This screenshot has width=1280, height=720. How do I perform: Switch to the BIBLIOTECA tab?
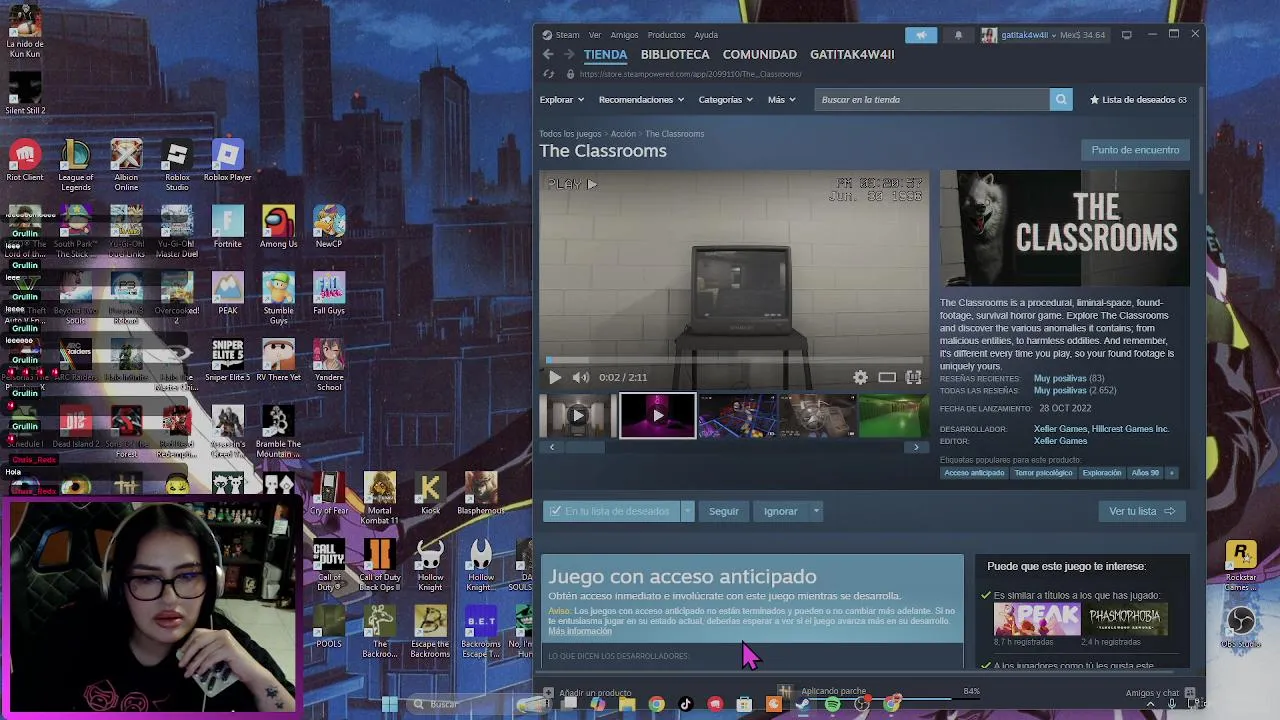675,55
